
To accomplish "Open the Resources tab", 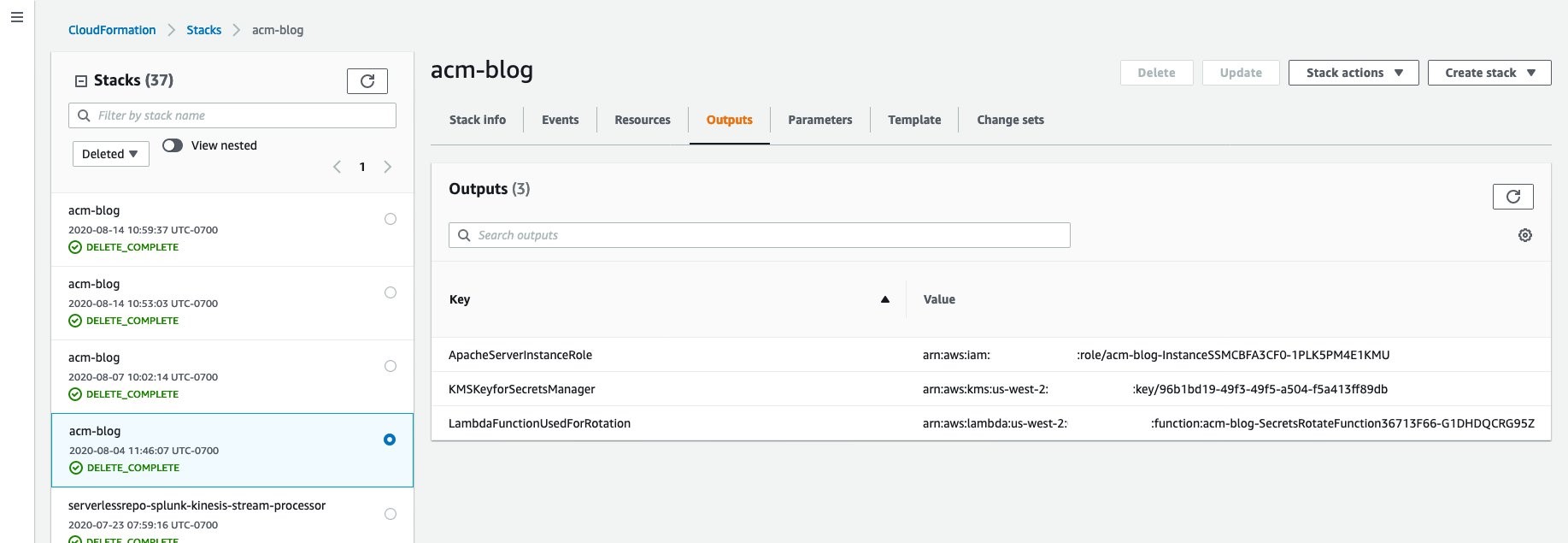I will coord(643,120).
